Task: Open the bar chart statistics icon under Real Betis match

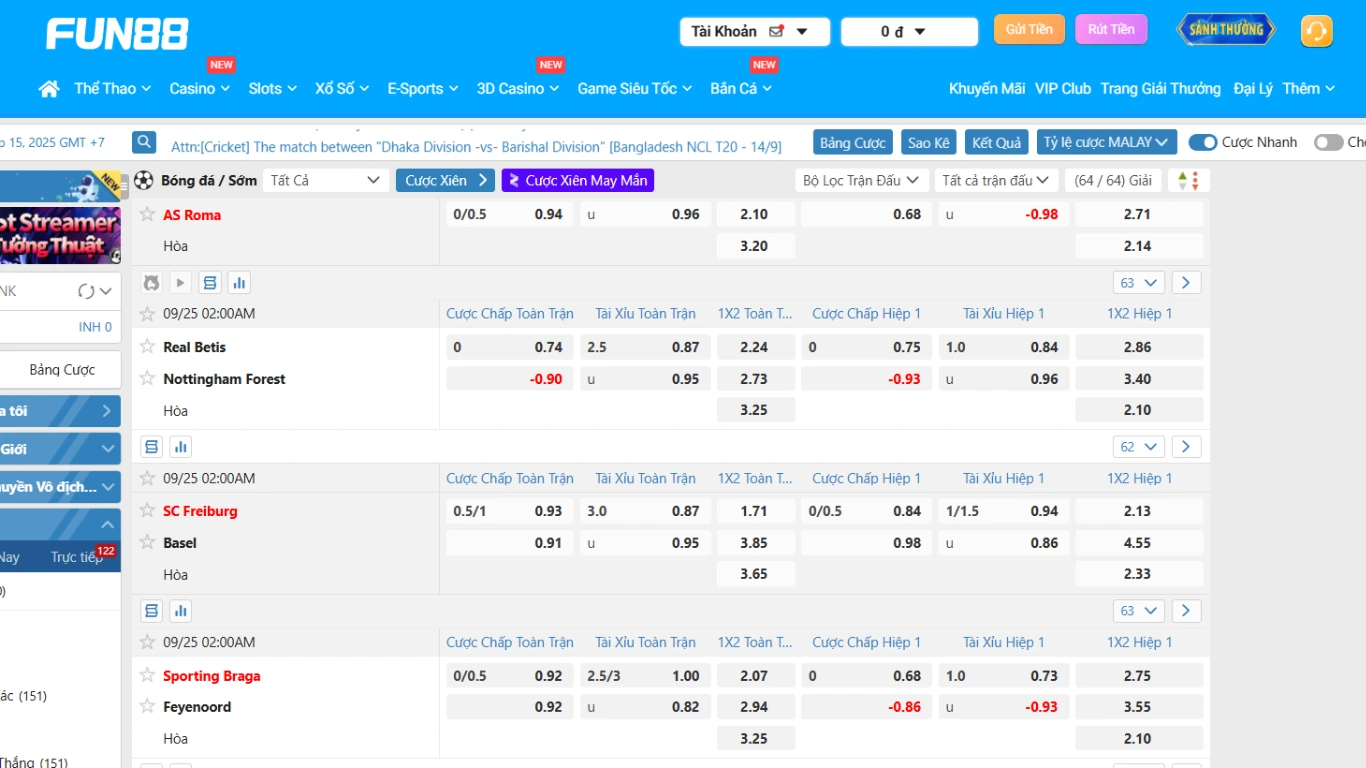Action: [x=181, y=447]
